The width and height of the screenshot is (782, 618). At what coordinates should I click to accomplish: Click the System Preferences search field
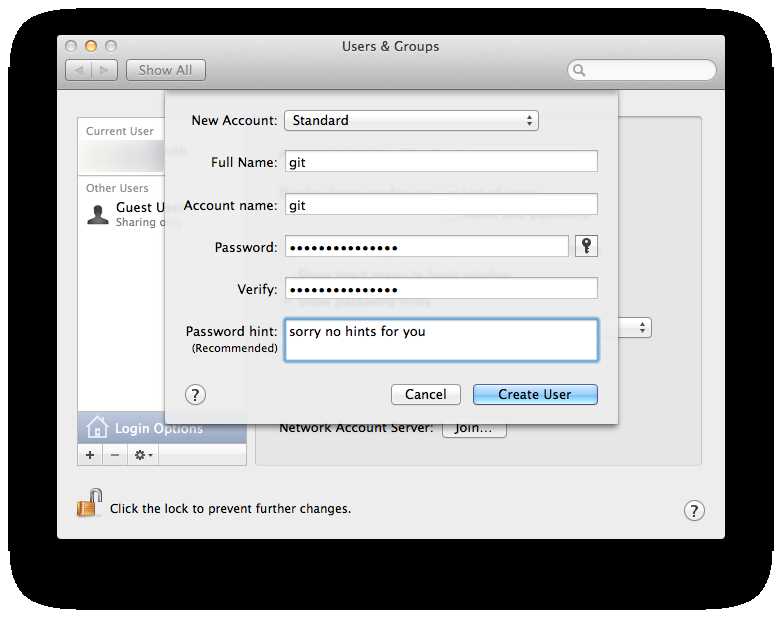click(642, 70)
